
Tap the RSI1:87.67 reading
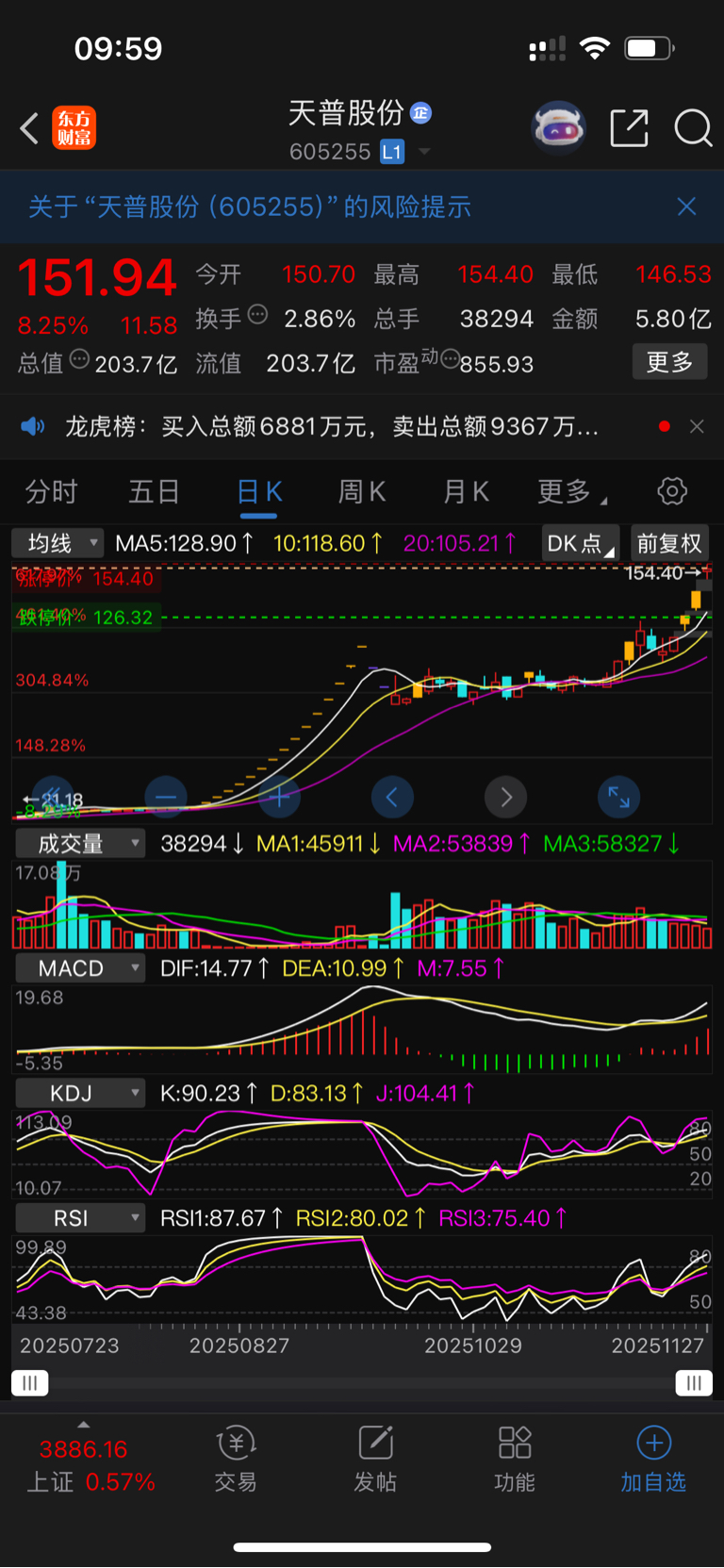[222, 1217]
